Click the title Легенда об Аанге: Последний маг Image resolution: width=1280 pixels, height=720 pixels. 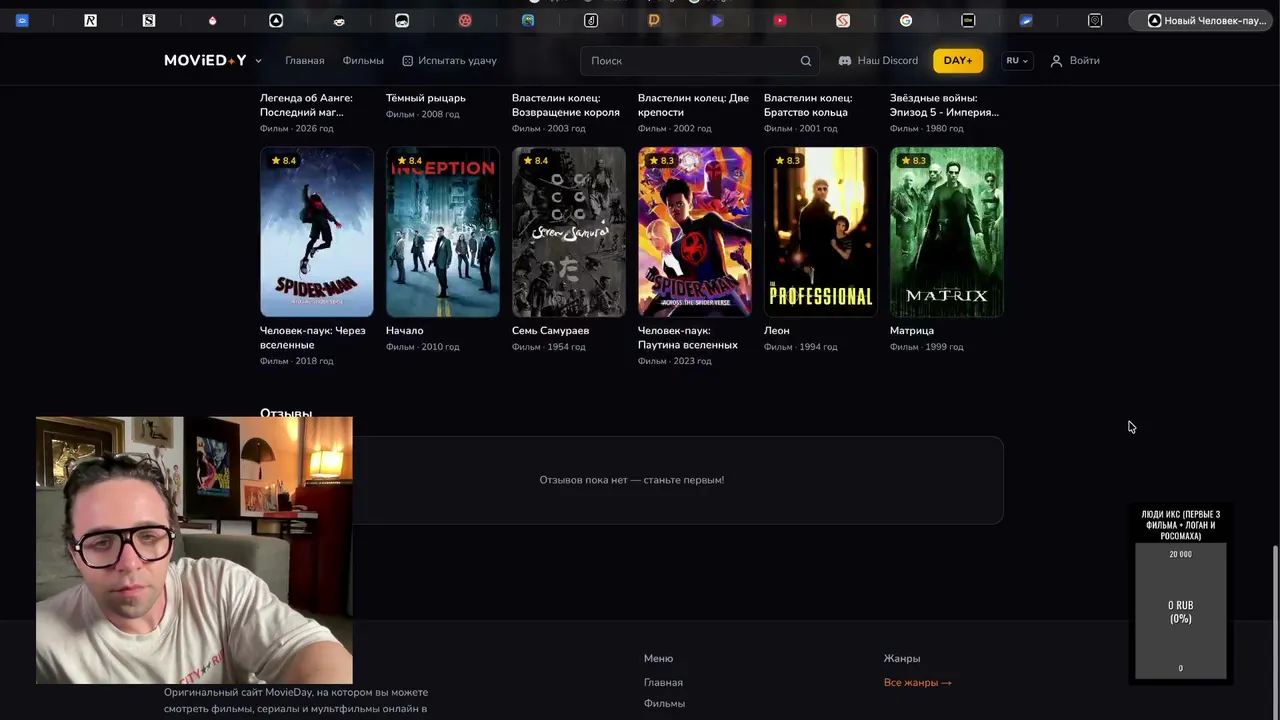[306, 105]
